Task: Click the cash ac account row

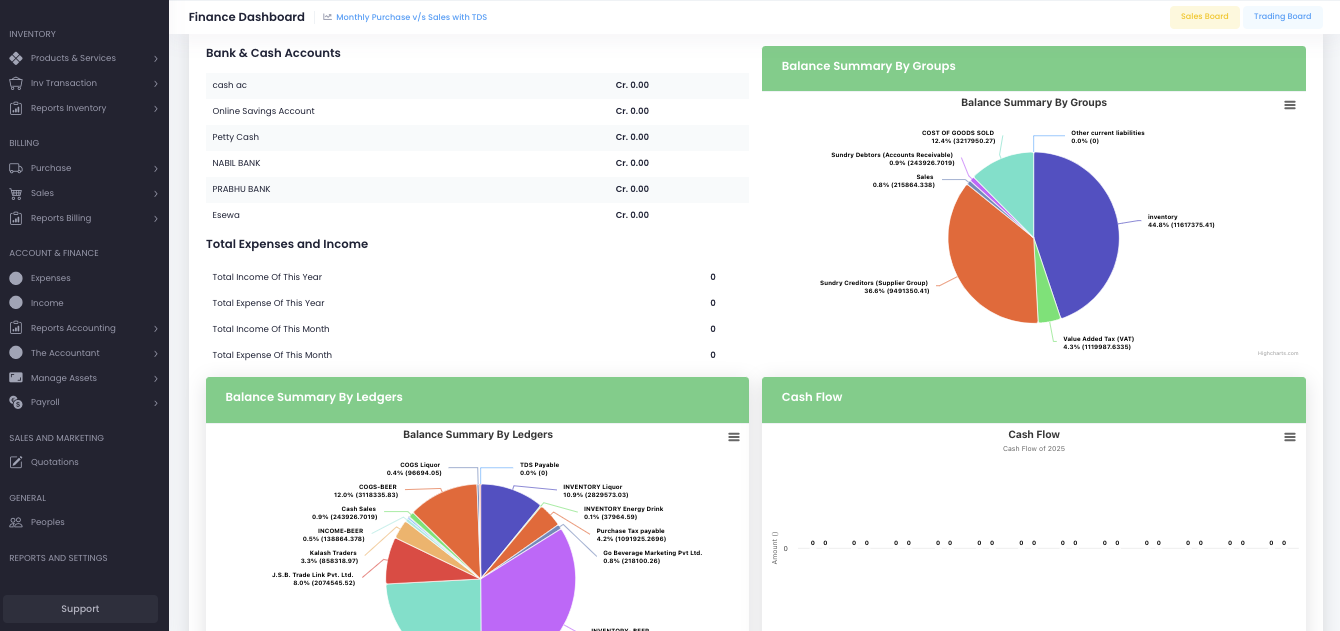Action: [478, 85]
